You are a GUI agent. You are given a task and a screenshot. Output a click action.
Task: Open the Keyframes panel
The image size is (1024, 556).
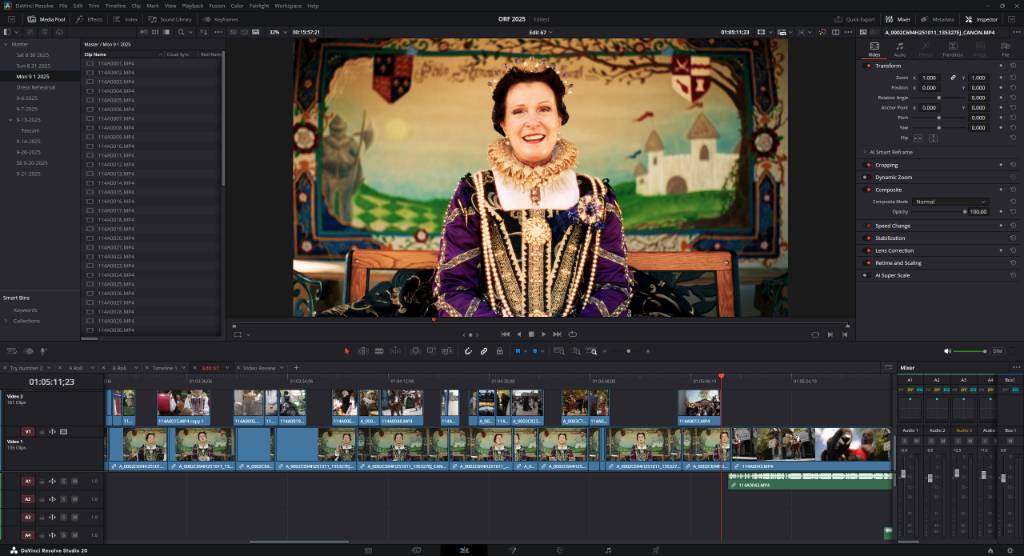[x=221, y=20]
